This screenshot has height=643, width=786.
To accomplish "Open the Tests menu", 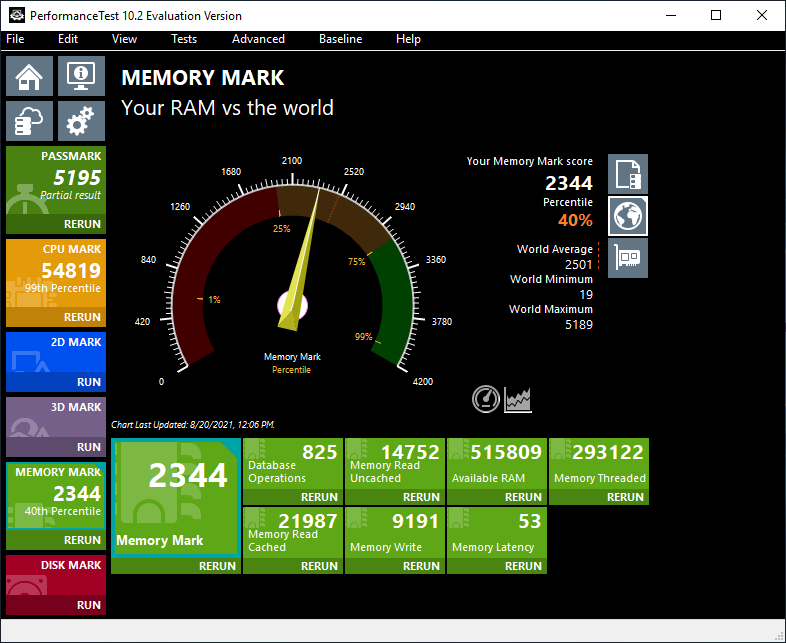I will 184,39.
